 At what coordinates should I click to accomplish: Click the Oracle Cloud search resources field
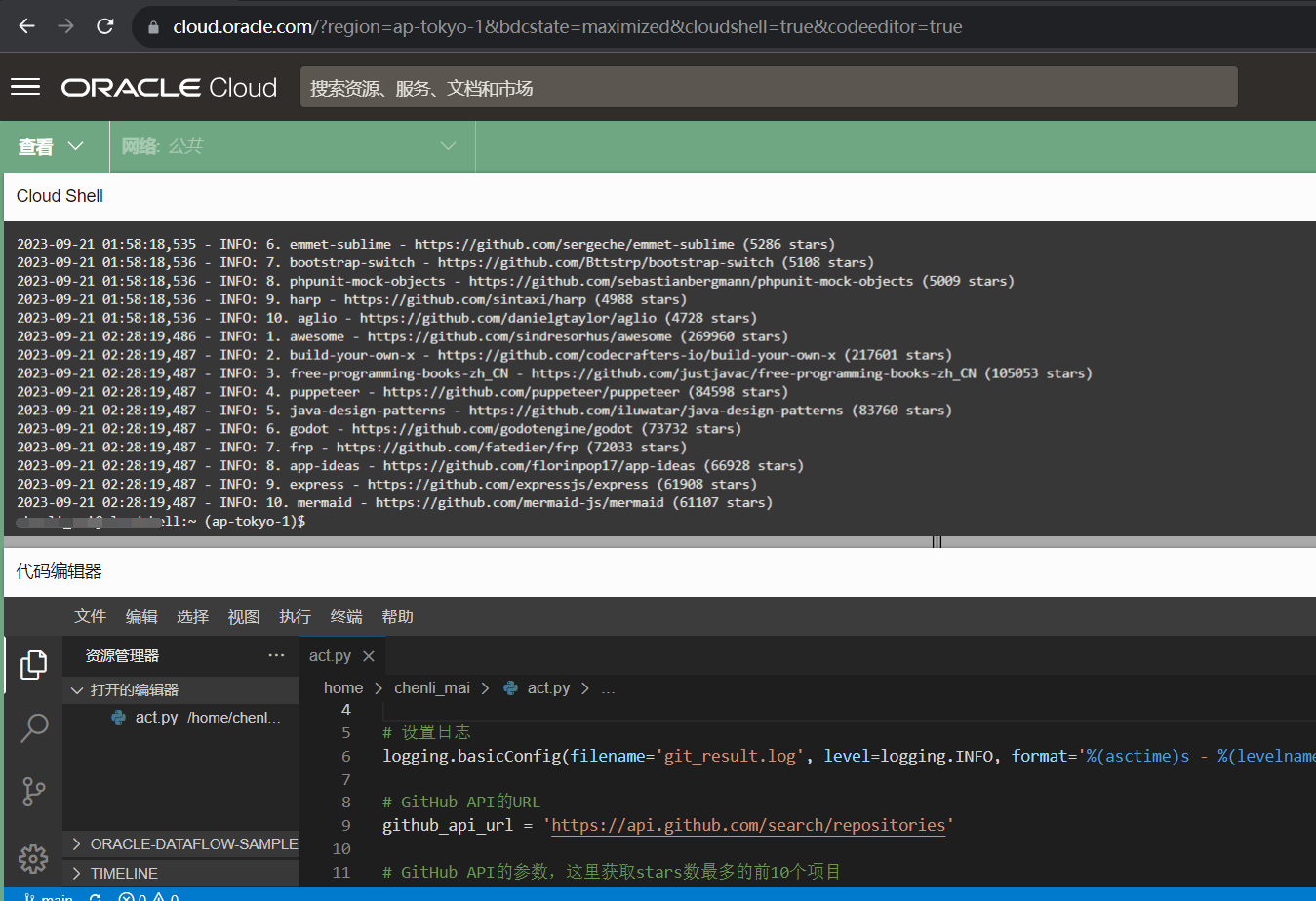[x=769, y=88]
